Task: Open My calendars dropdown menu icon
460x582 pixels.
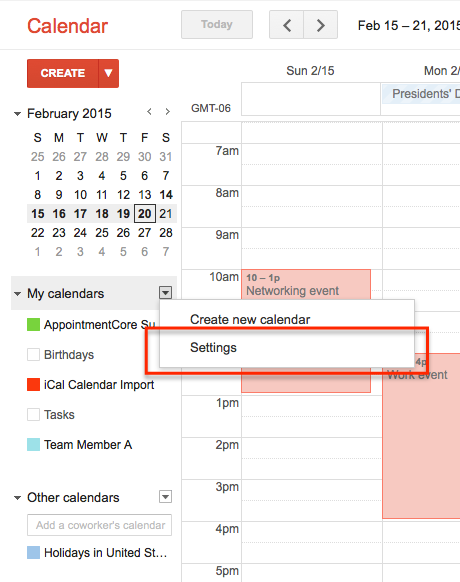Action: coord(166,292)
